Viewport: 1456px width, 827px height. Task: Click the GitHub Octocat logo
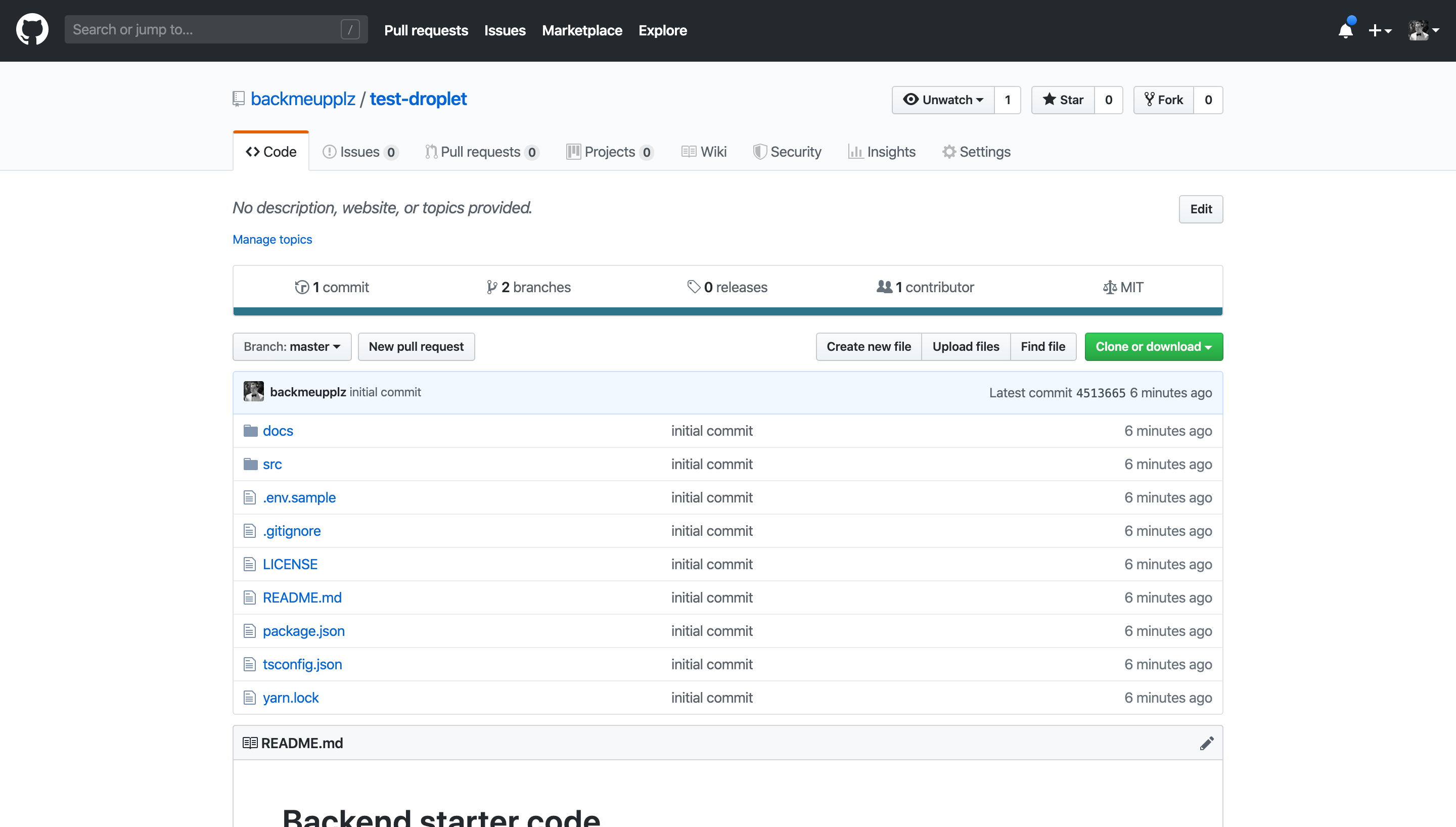click(32, 29)
